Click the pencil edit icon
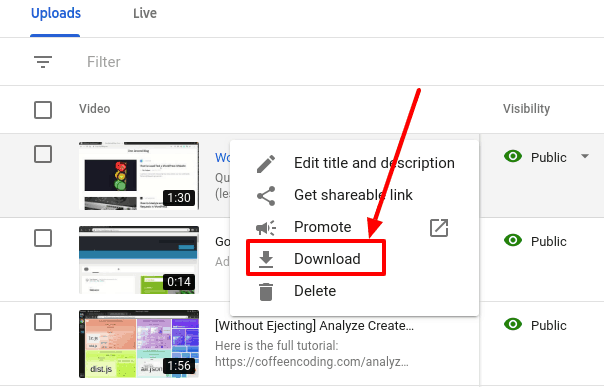The width and height of the screenshot is (604, 387). (x=266, y=163)
